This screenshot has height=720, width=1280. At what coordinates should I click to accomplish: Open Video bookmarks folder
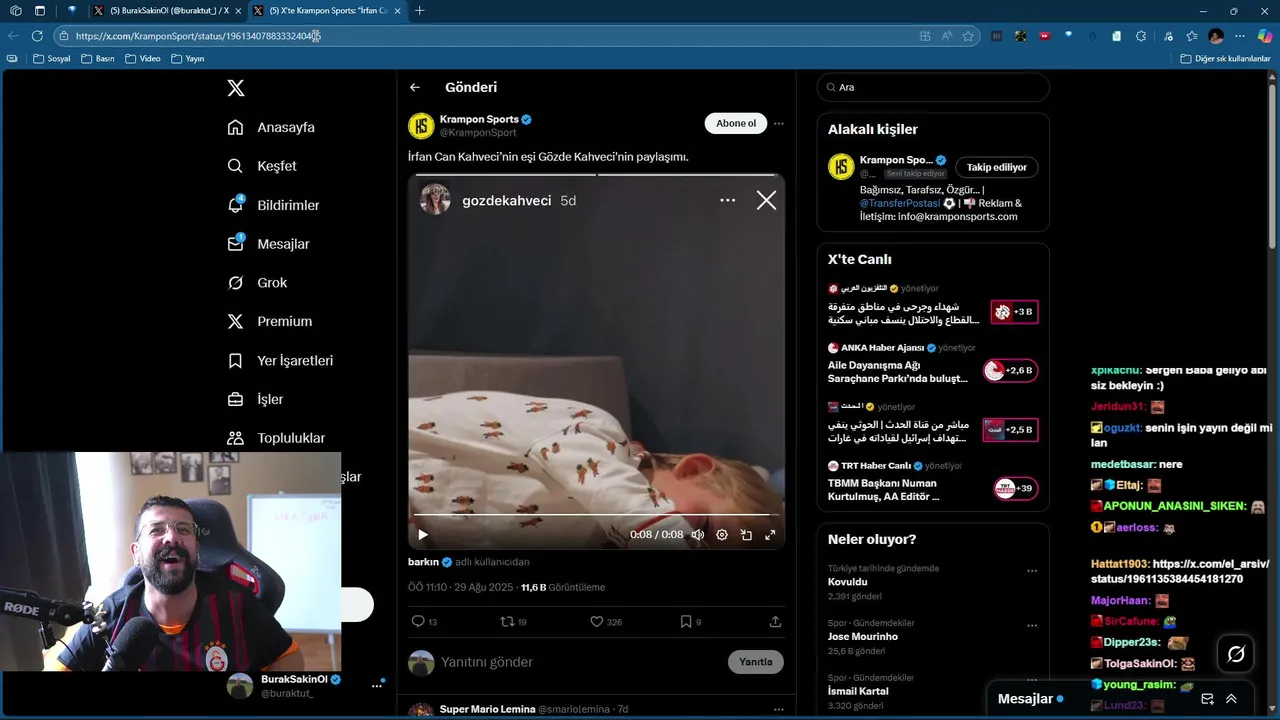pos(143,59)
